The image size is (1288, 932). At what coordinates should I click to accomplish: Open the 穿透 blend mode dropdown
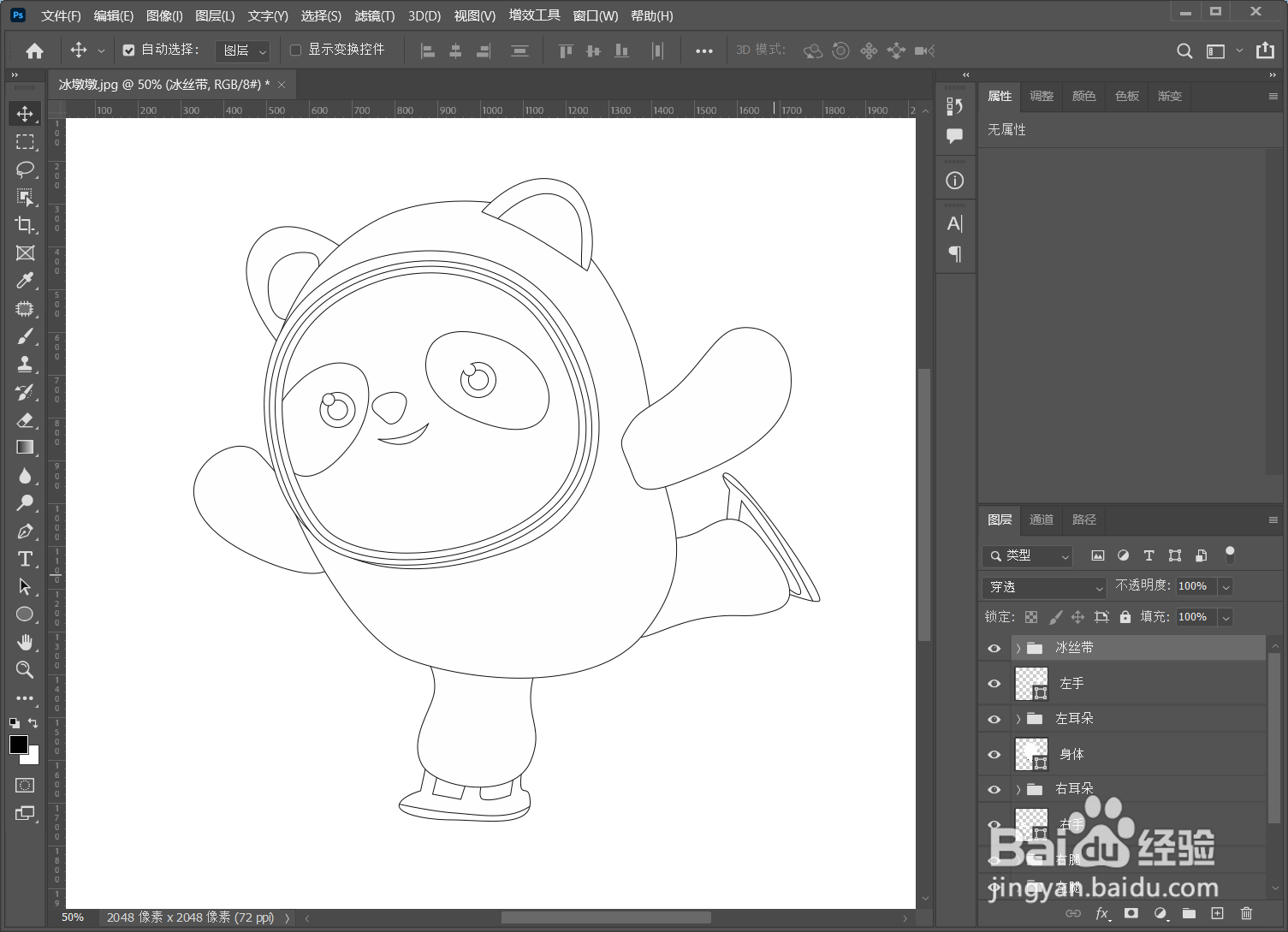(x=1046, y=587)
